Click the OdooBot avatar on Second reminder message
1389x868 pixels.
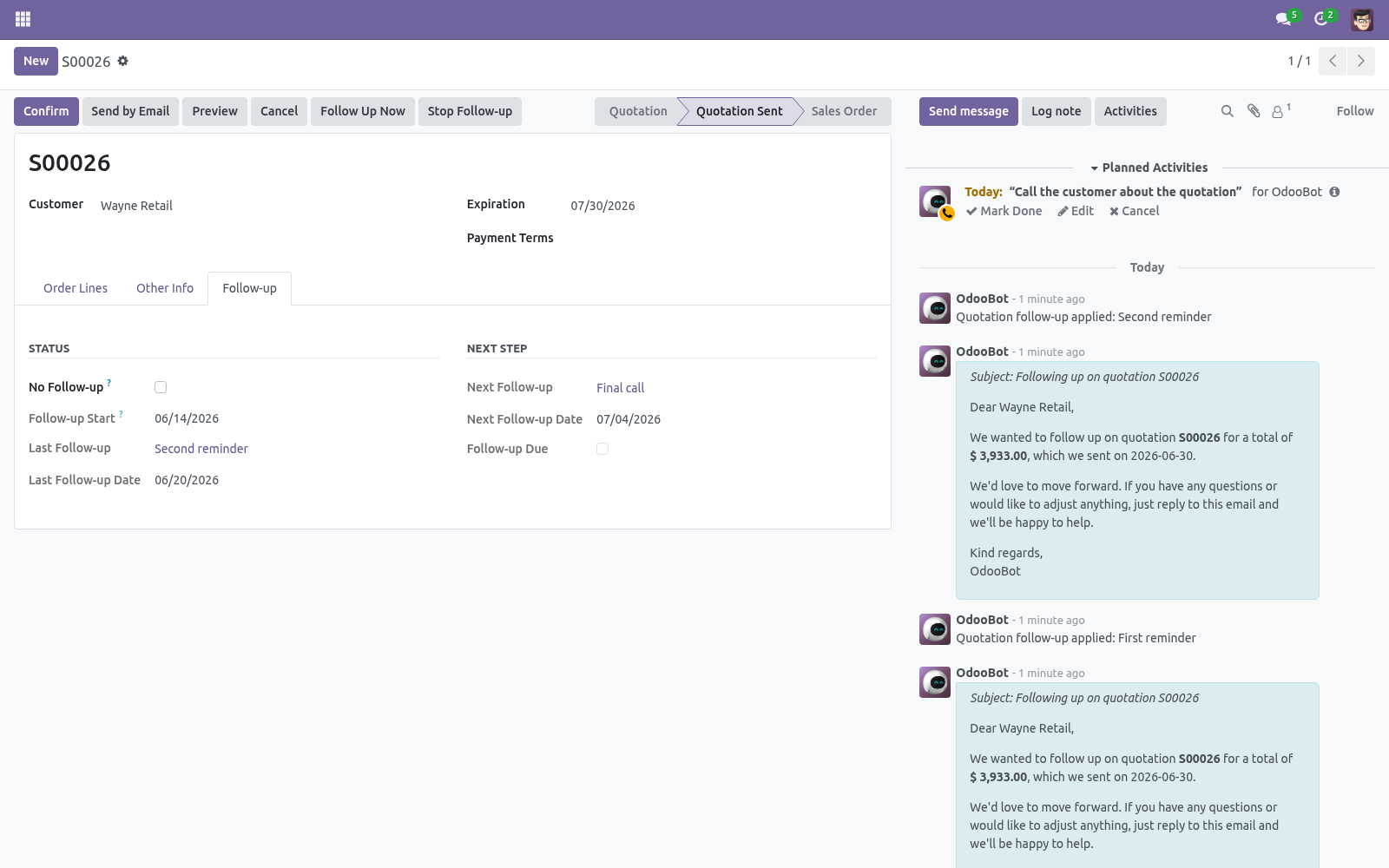[935, 308]
